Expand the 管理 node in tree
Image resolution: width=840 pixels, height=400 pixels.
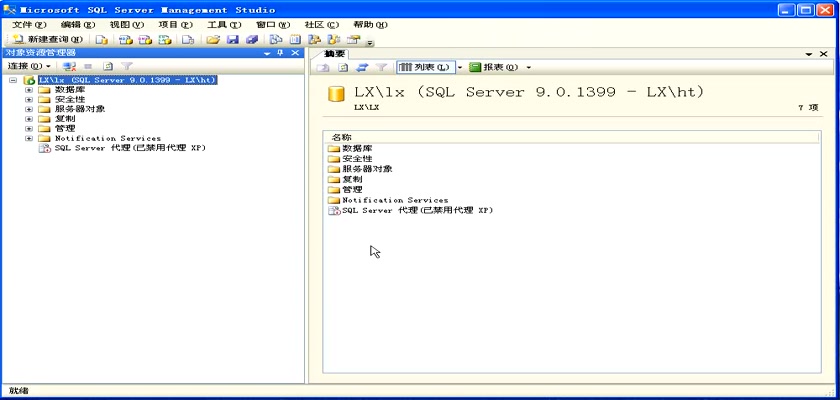click(x=29, y=129)
